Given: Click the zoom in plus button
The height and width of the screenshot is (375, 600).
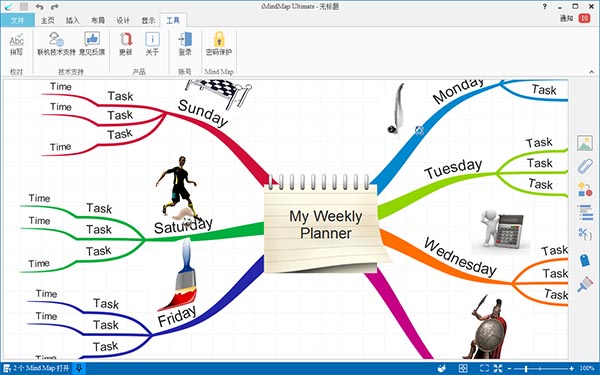Looking at the screenshot, I should pos(572,369).
